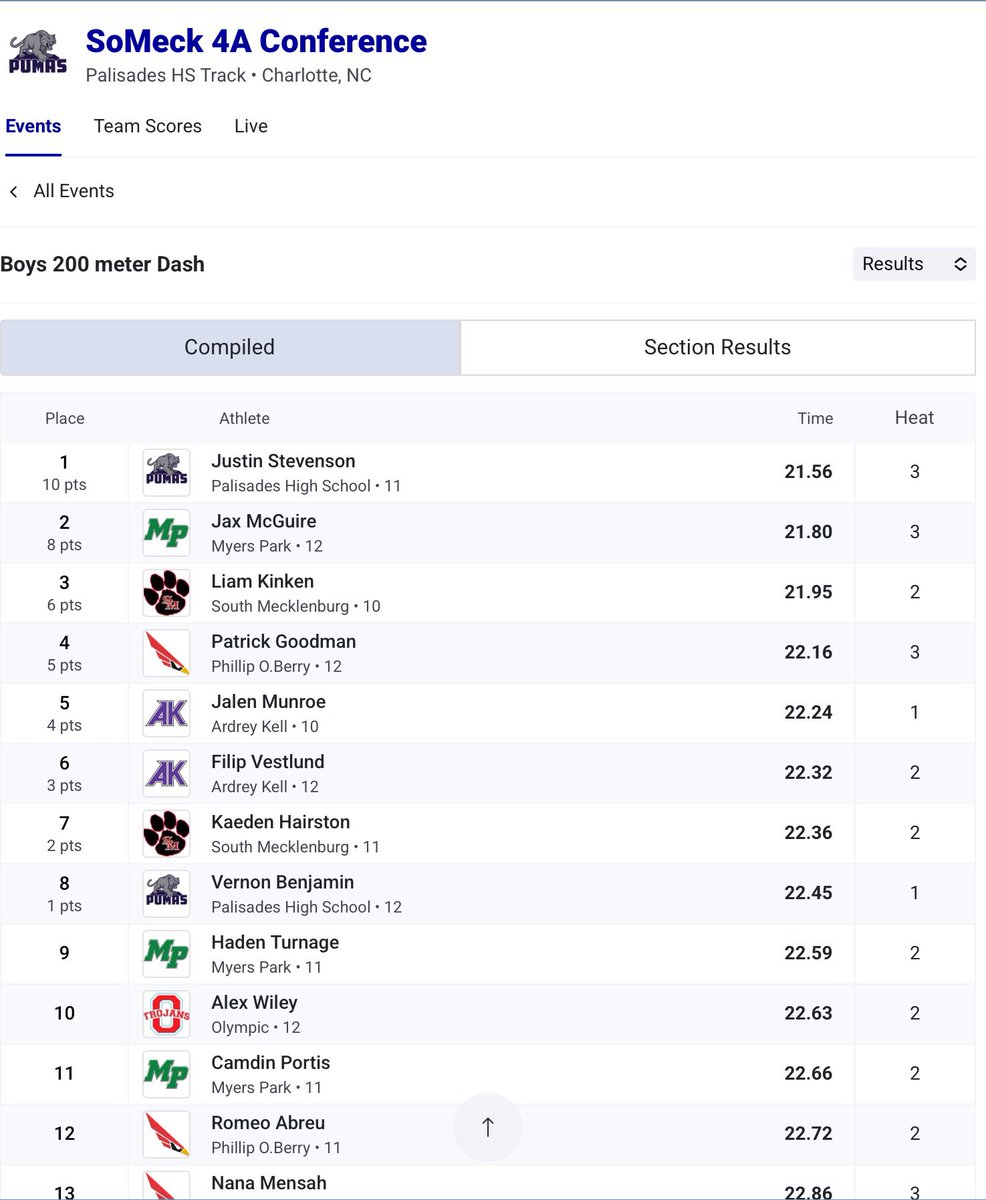Viewport: 986px width, 1200px height.
Task: Switch to Section Results tab
Action: 717,347
